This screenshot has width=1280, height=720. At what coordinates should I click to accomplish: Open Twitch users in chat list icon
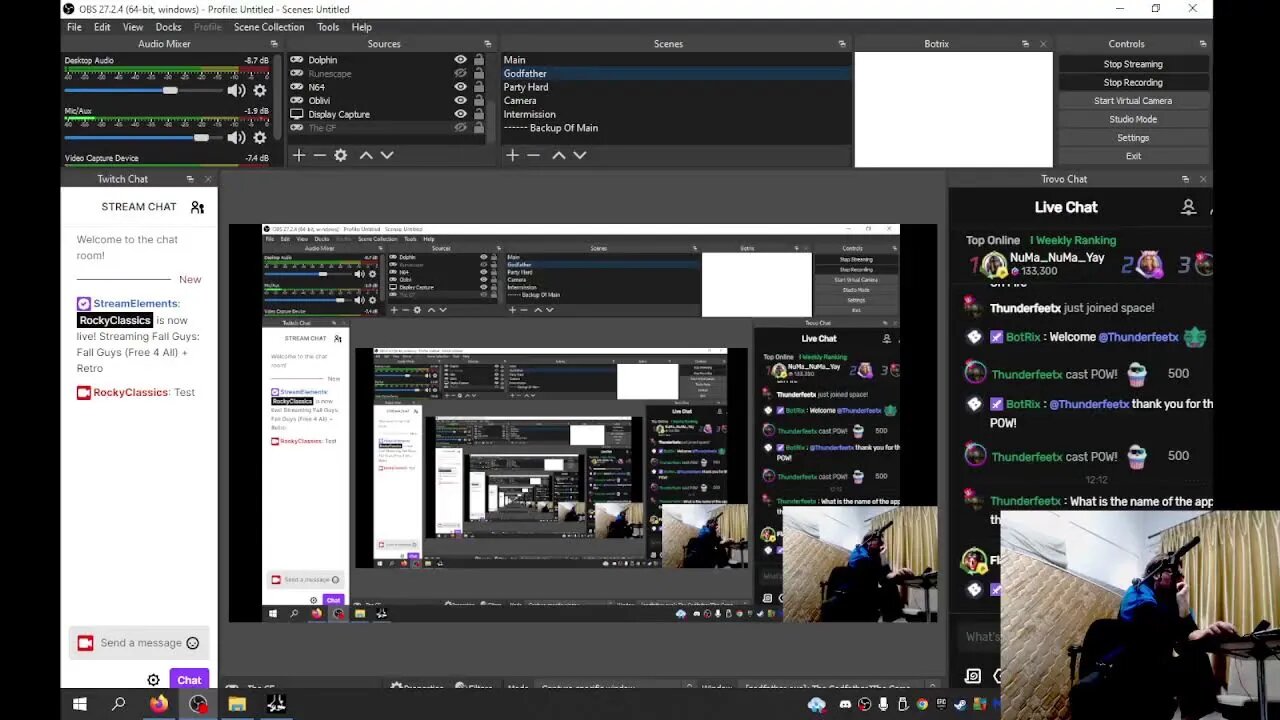(197, 207)
